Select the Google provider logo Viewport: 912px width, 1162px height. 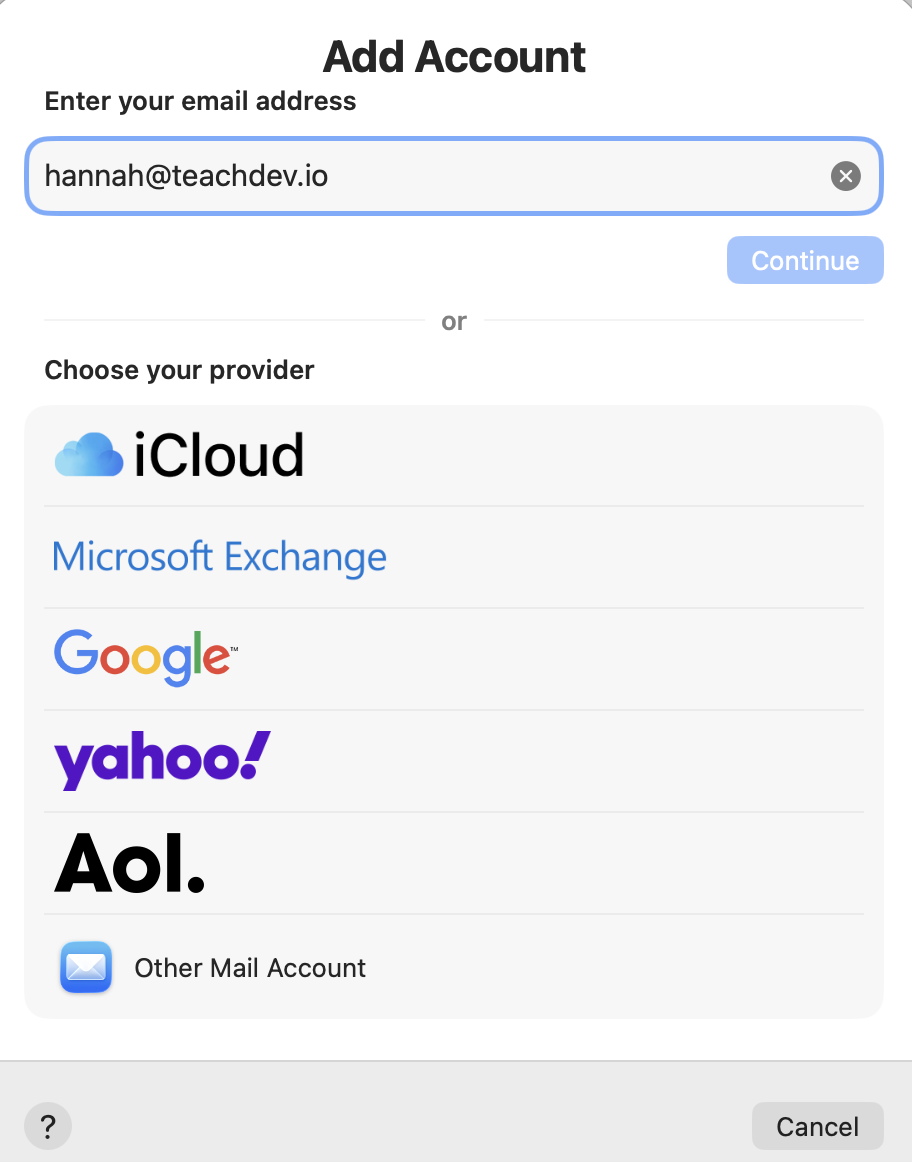[146, 657]
